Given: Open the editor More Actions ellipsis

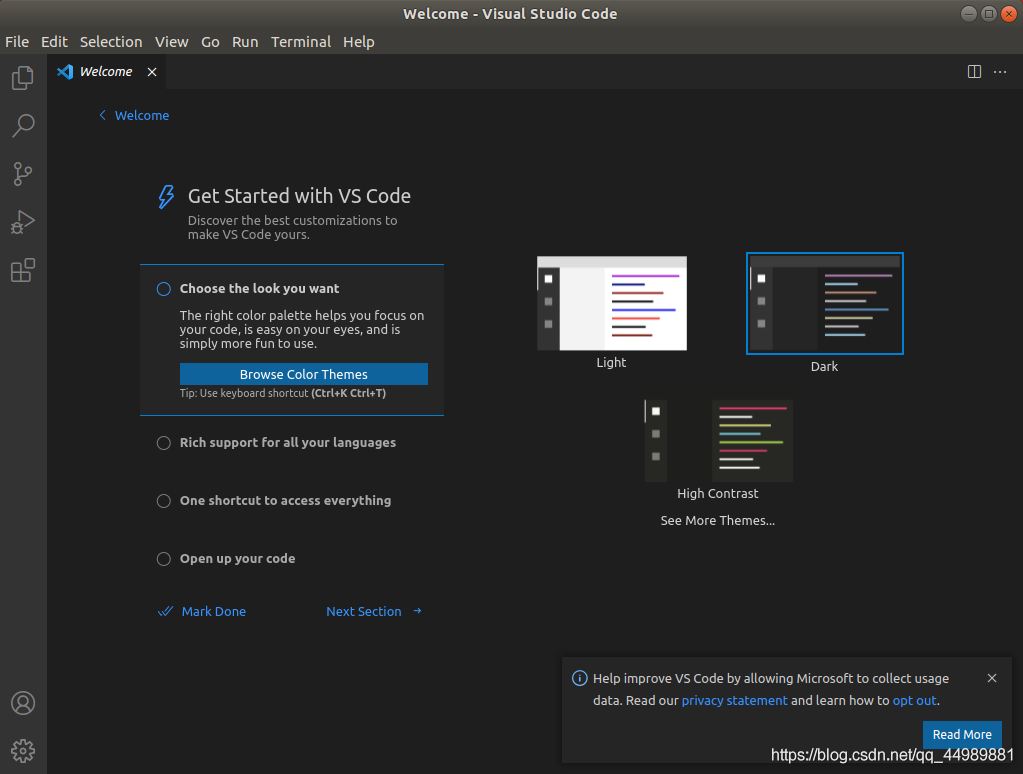Looking at the screenshot, I should [1000, 72].
